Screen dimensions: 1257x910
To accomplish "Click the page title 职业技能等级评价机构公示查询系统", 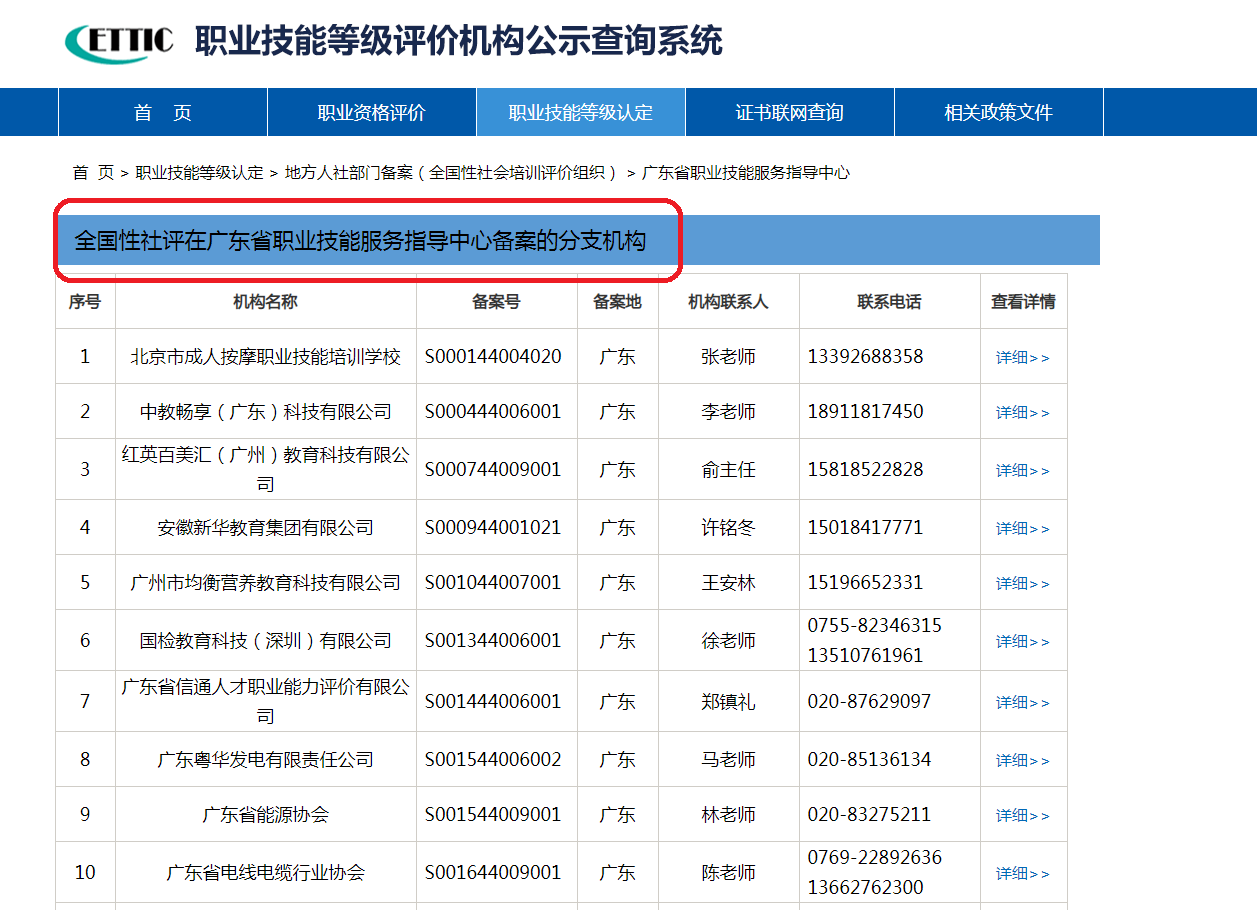I will pos(458,41).
